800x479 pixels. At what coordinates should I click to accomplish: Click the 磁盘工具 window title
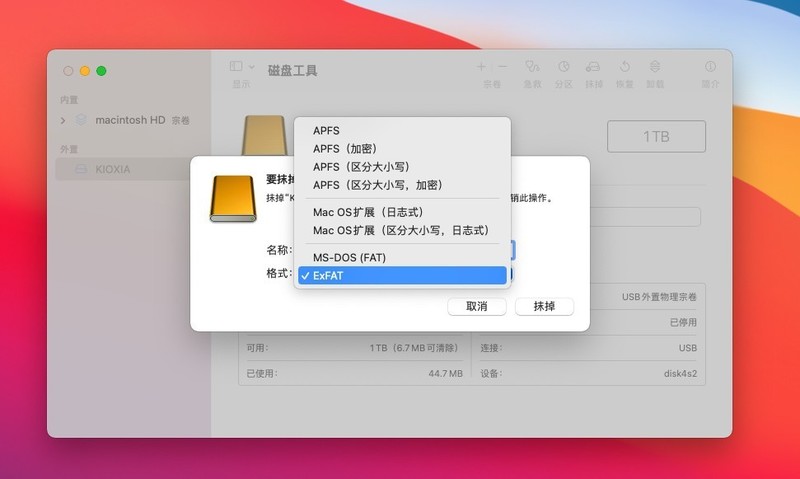pyautogui.click(x=292, y=70)
